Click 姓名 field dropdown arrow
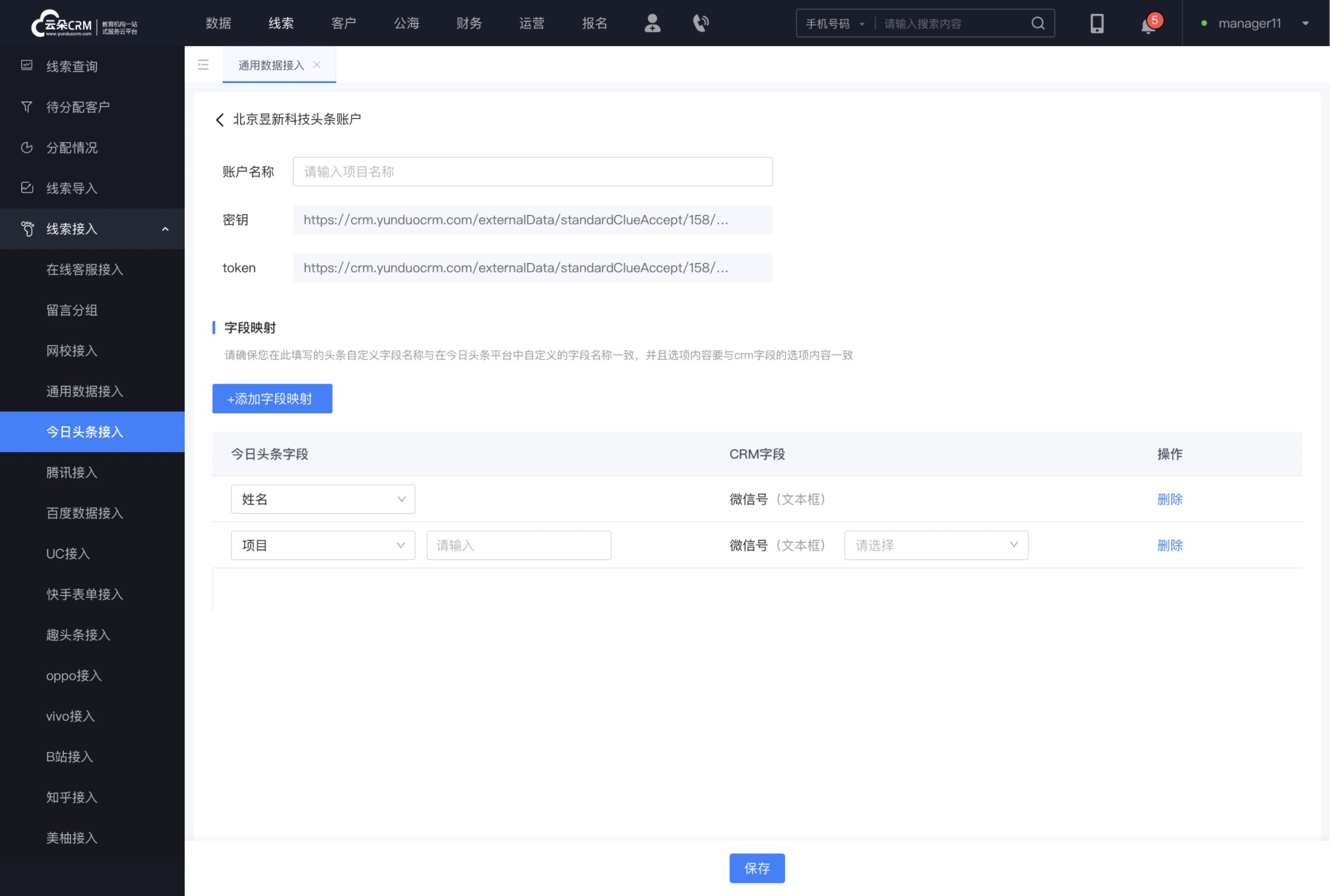Viewport: 1330px width, 896px height. click(x=400, y=499)
